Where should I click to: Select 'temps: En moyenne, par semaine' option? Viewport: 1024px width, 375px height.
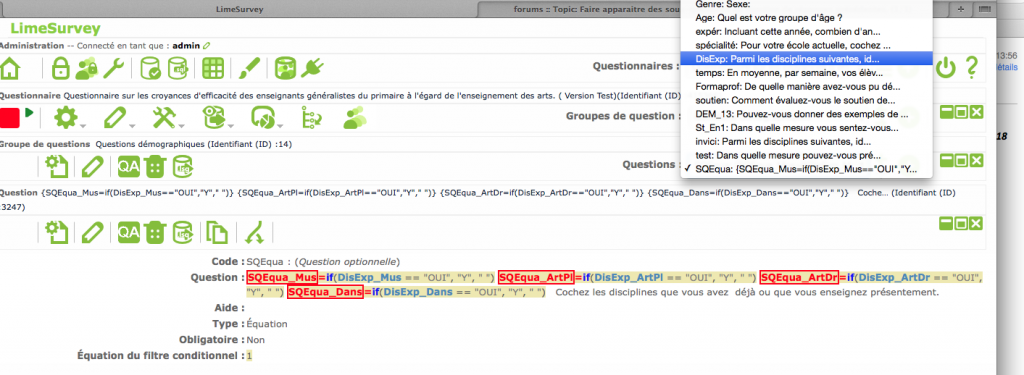[806, 73]
